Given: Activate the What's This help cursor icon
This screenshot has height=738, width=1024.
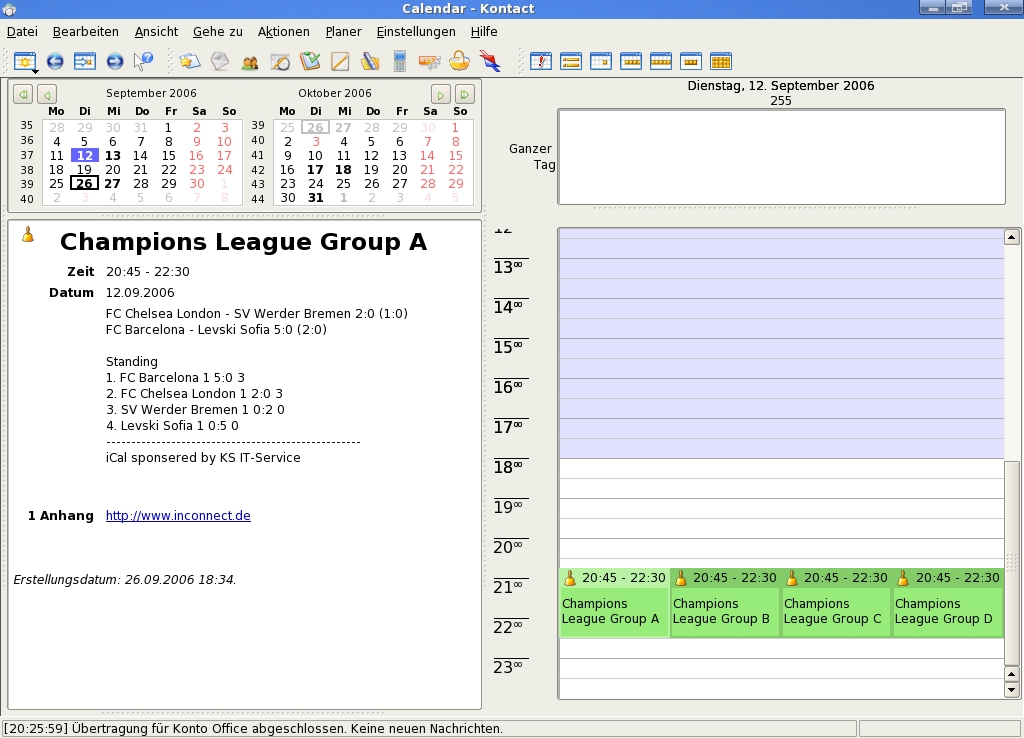Looking at the screenshot, I should tap(143, 61).
